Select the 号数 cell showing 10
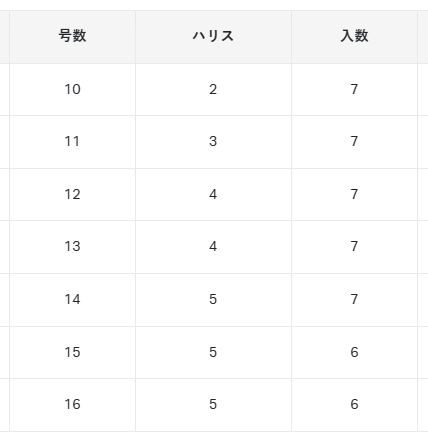 (x=72, y=89)
